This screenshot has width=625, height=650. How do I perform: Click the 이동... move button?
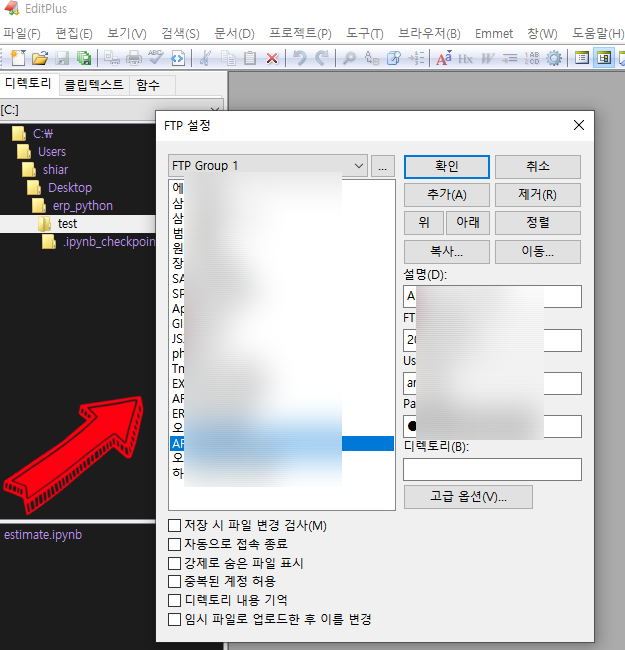click(x=538, y=252)
